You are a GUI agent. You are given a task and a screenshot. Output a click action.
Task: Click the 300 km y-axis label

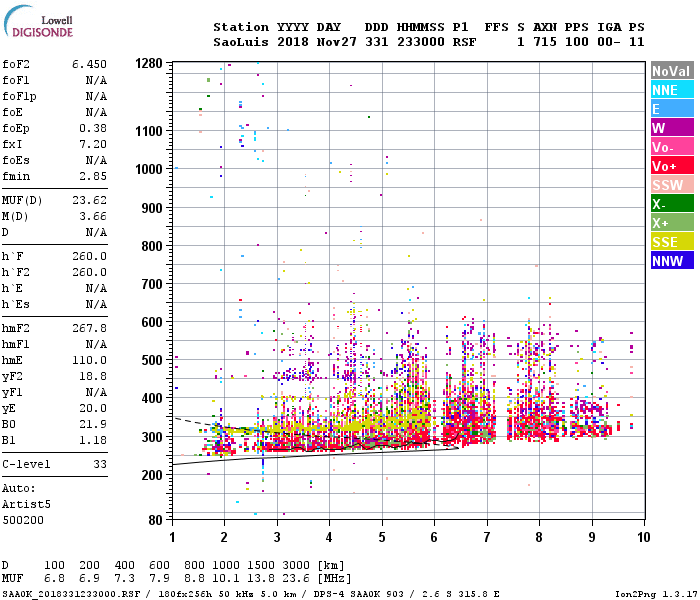152,437
